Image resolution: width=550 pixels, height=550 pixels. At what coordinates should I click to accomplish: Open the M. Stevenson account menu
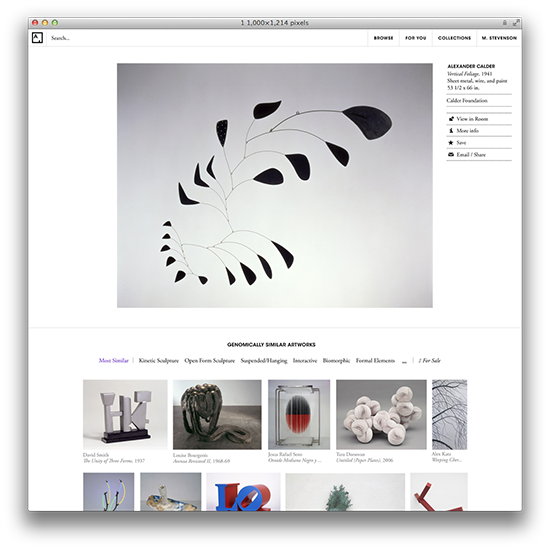click(x=499, y=38)
